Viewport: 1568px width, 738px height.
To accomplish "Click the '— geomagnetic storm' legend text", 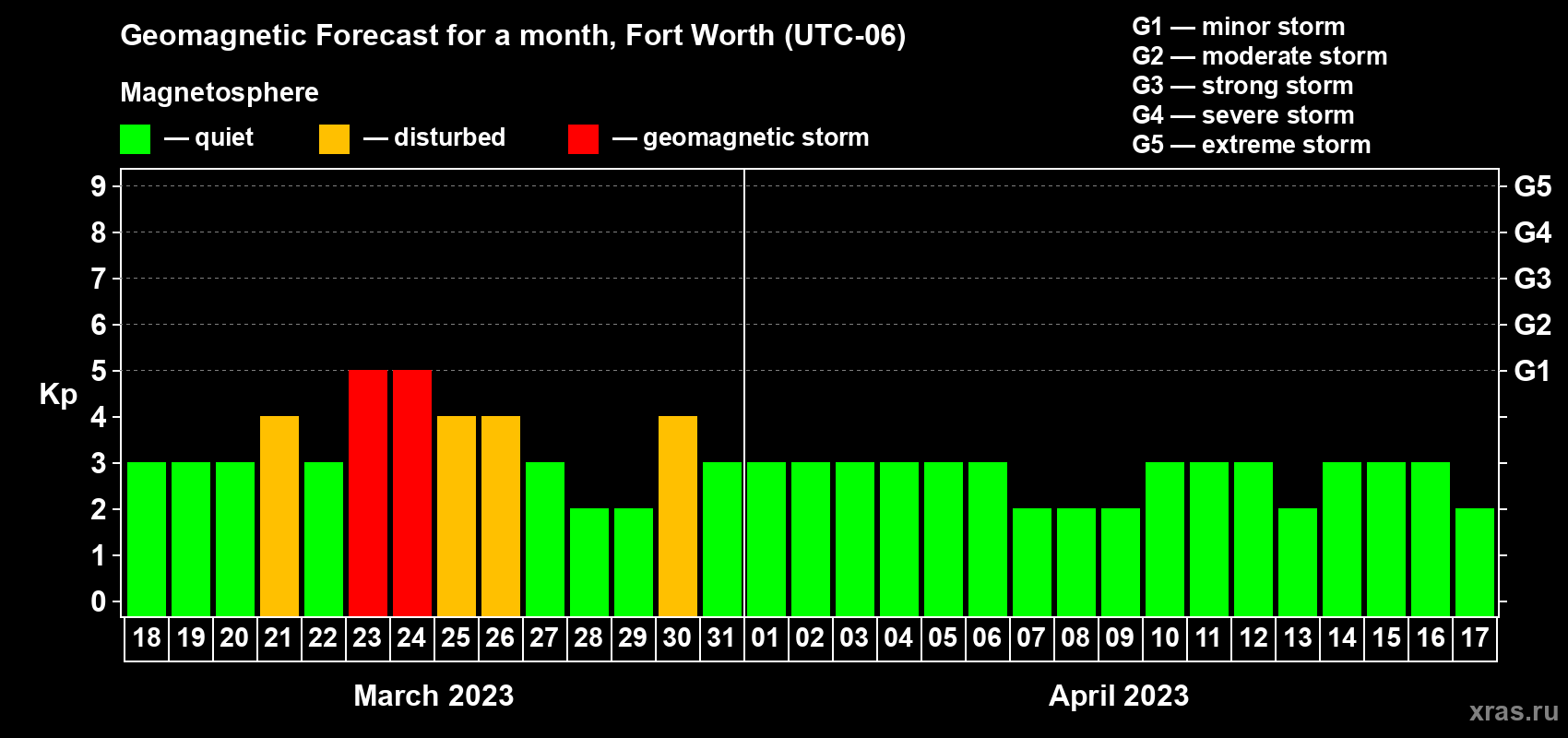I will (x=741, y=137).
